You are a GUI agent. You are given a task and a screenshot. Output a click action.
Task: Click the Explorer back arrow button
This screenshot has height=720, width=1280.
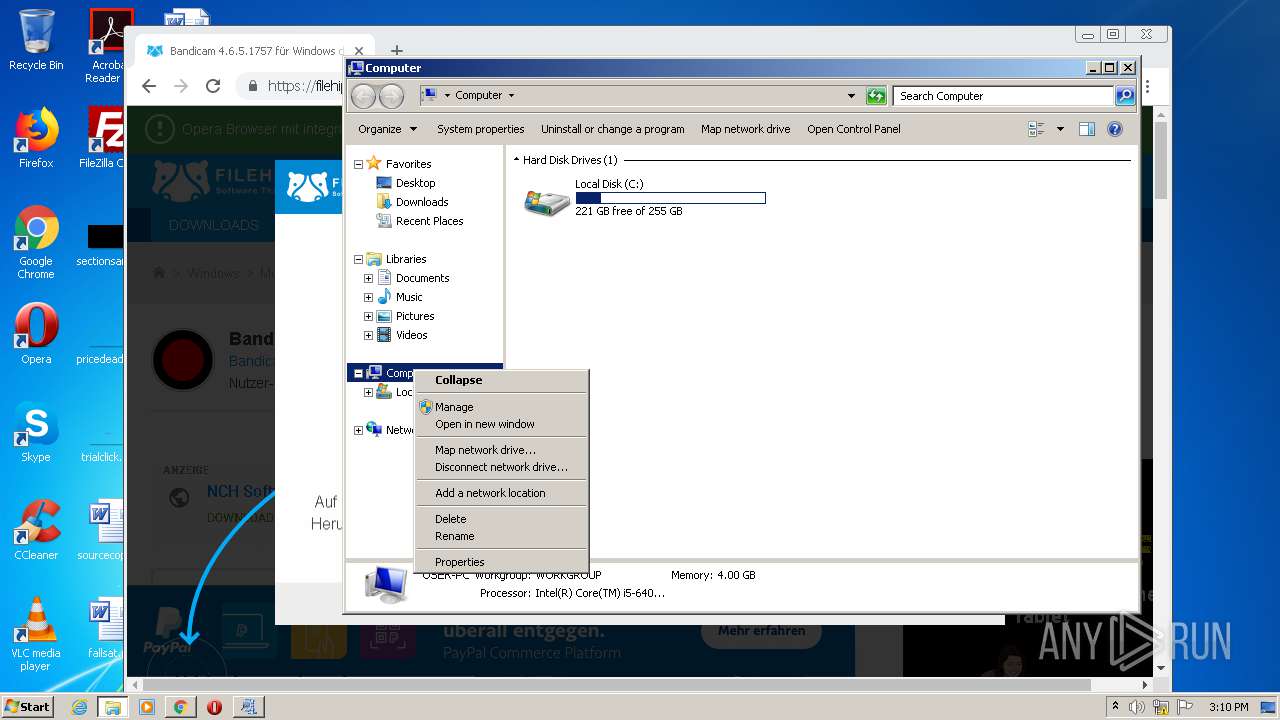tap(363, 96)
